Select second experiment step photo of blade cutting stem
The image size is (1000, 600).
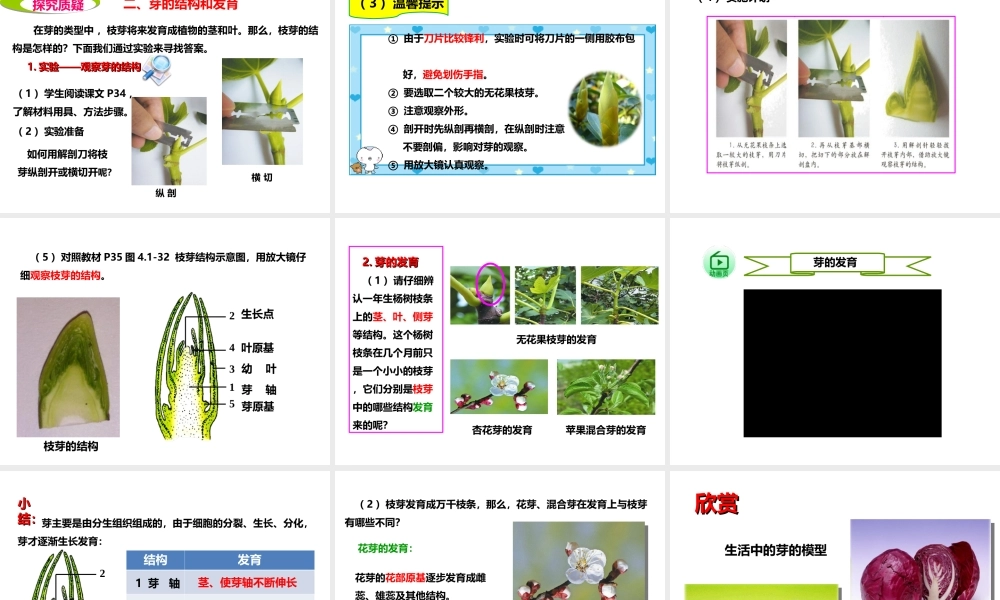[x=834, y=78]
